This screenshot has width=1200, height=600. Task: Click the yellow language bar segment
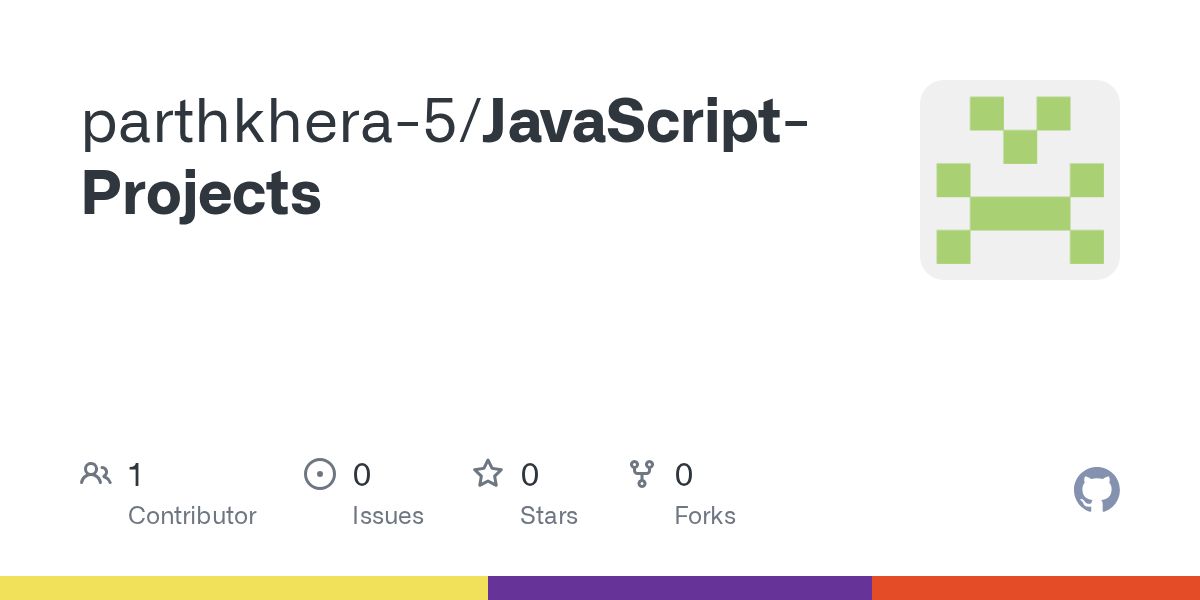tap(244, 588)
